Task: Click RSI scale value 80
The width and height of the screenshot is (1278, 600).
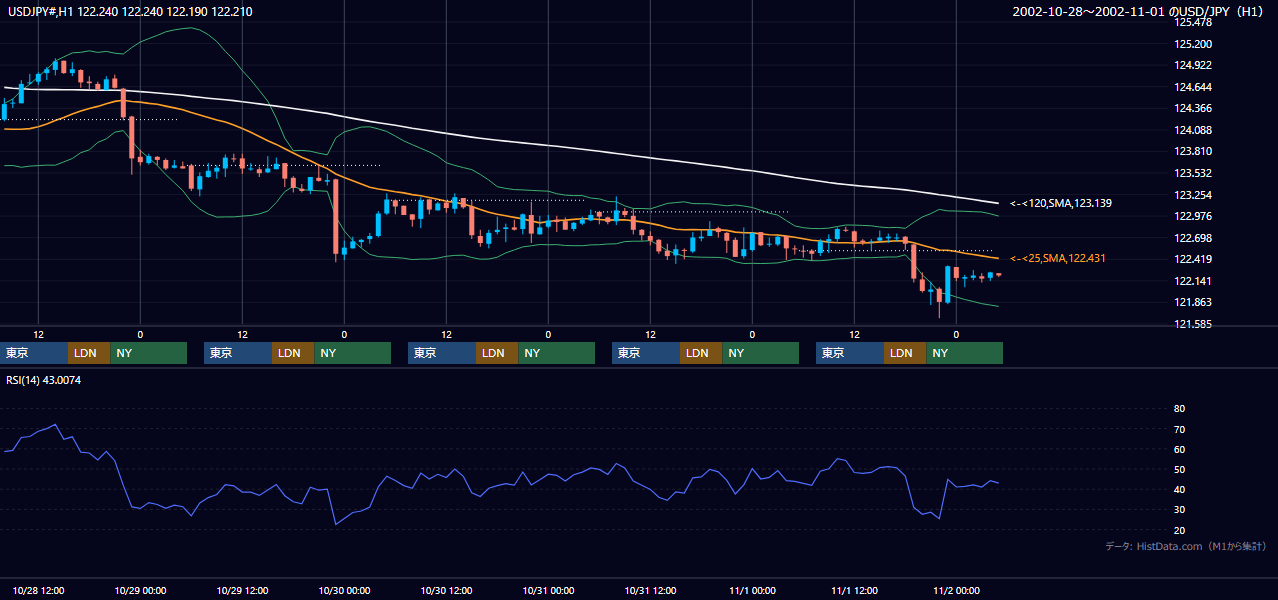Action: click(1179, 409)
